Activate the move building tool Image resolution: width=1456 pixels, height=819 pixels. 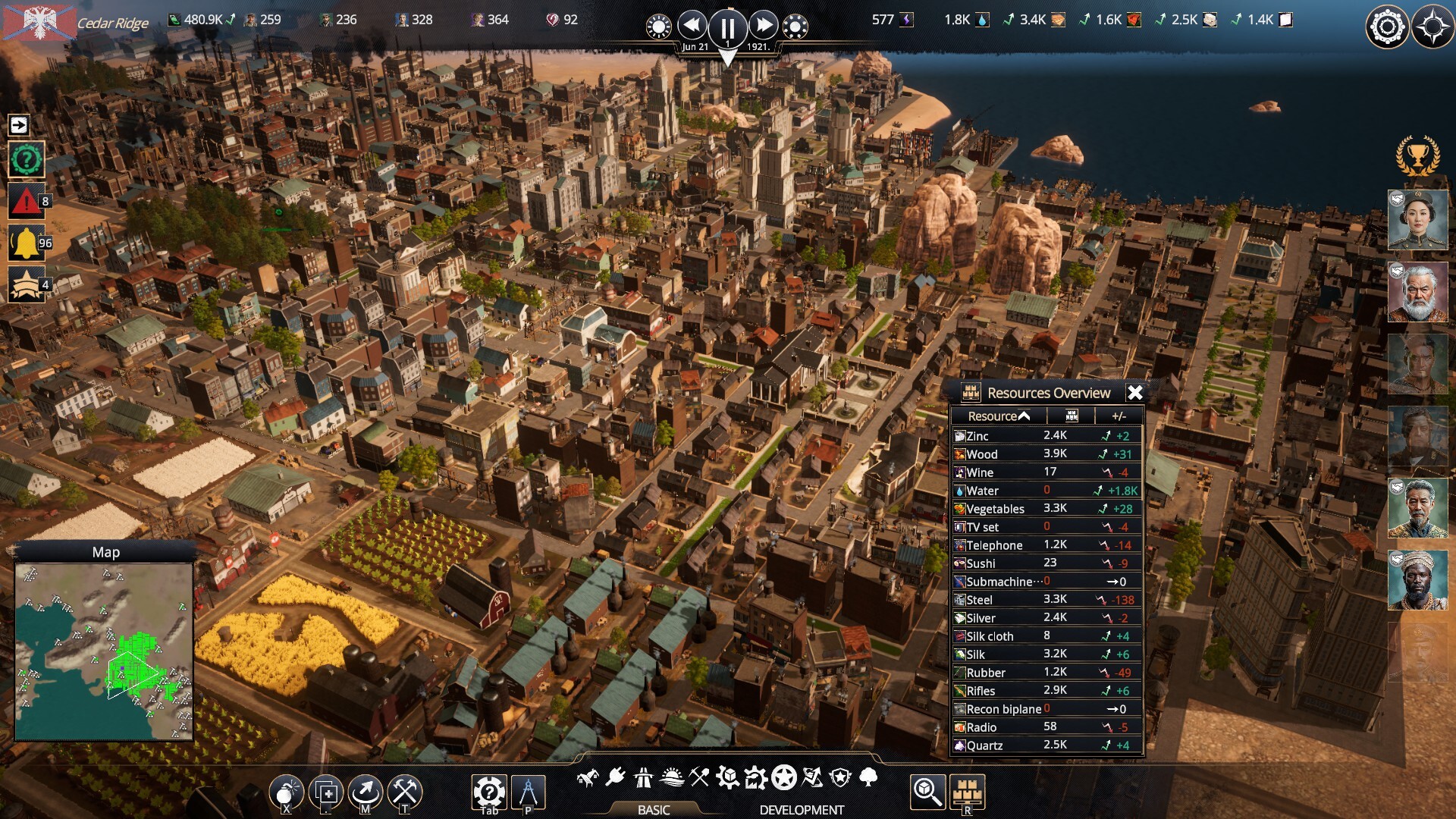click(x=366, y=792)
